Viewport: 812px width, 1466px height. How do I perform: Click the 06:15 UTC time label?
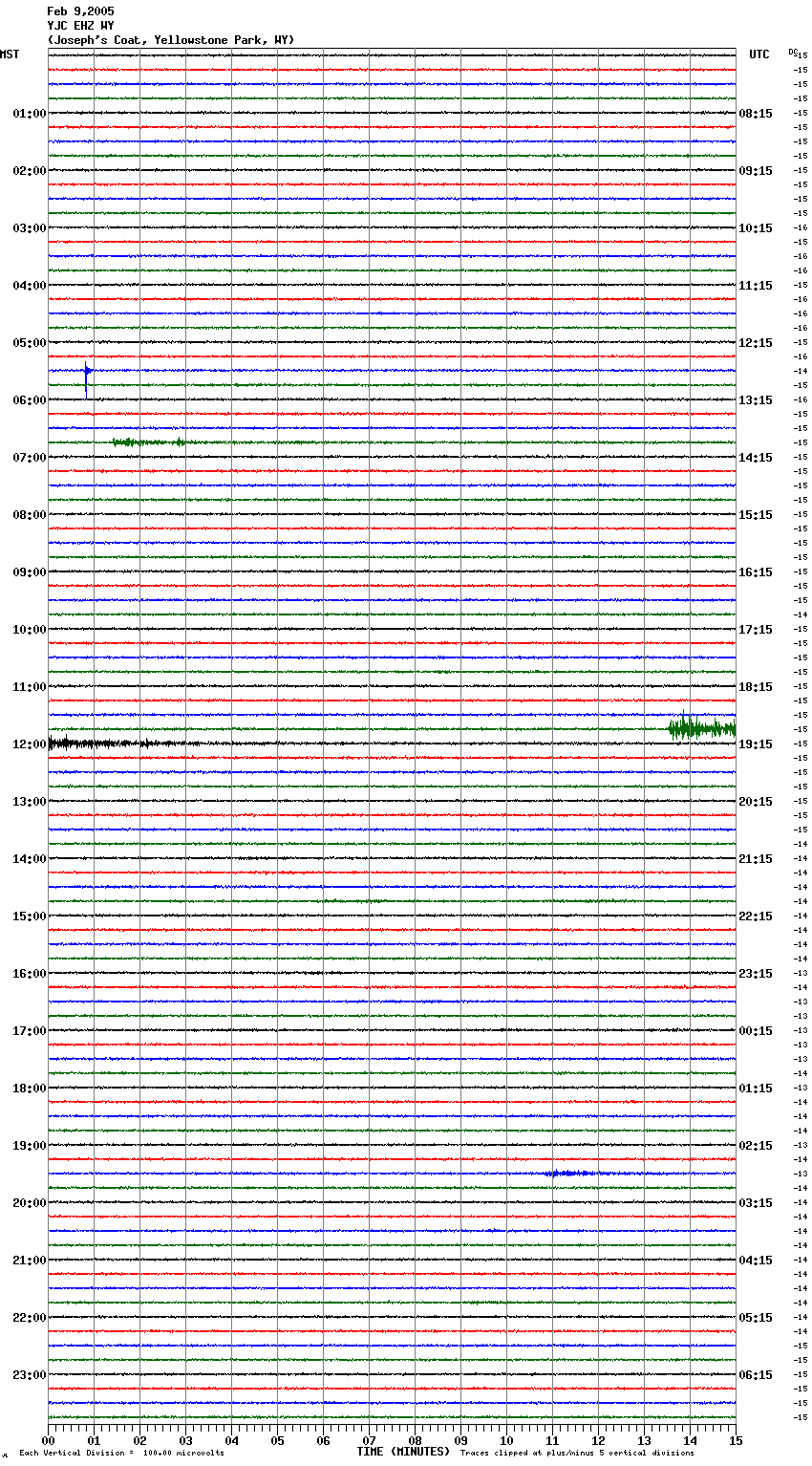(756, 1375)
